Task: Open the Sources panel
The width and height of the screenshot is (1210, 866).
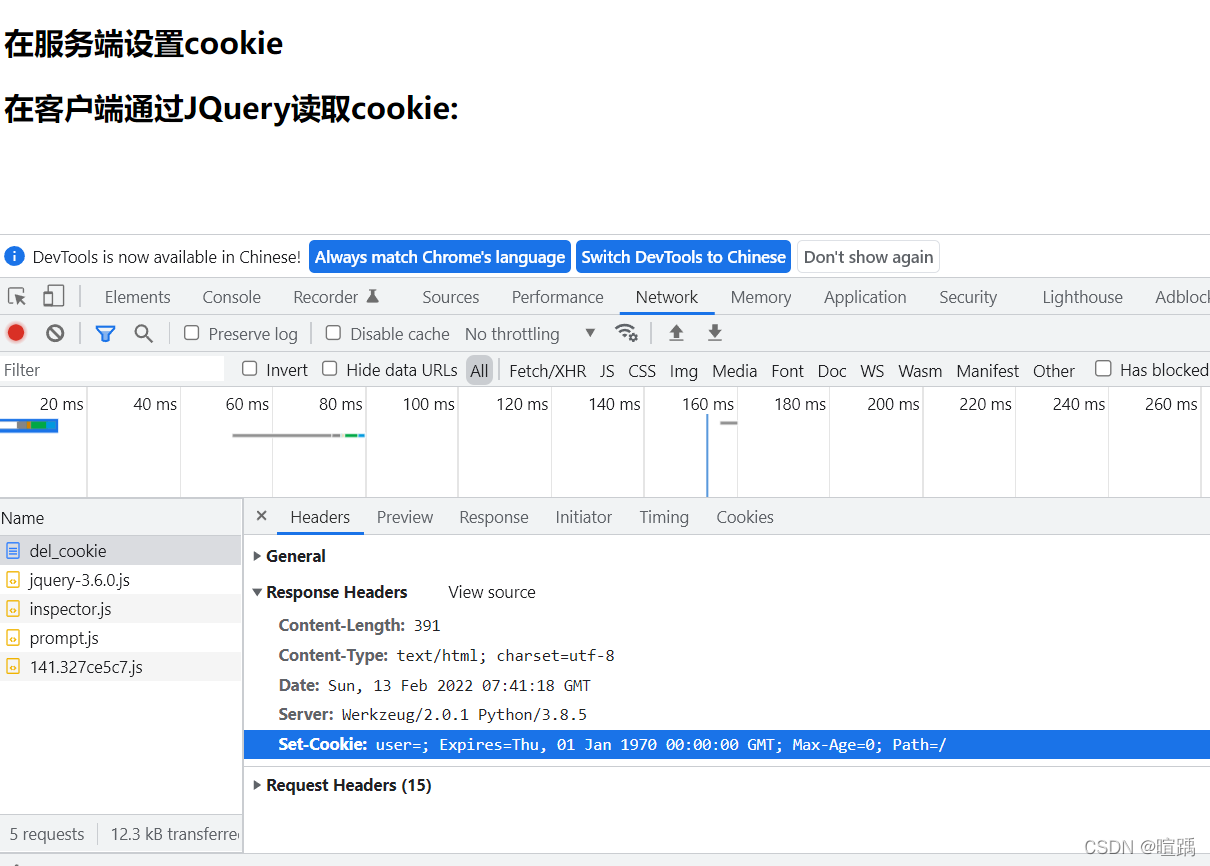Action: 450,297
